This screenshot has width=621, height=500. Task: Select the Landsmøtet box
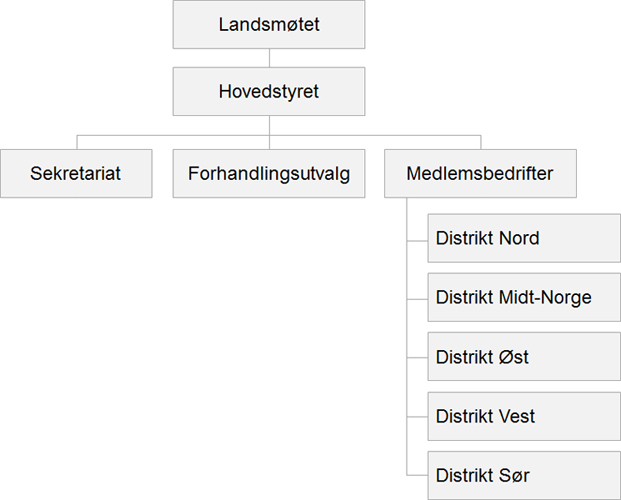[269, 25]
